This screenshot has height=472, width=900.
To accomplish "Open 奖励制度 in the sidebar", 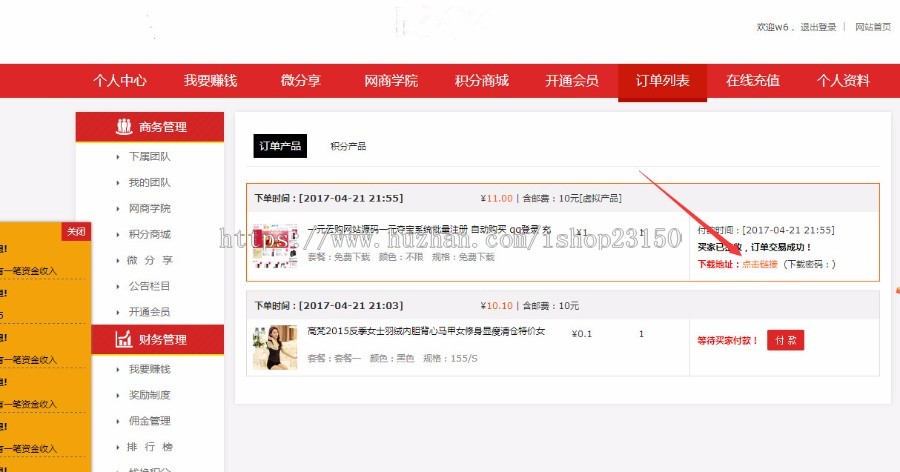I will (x=149, y=394).
